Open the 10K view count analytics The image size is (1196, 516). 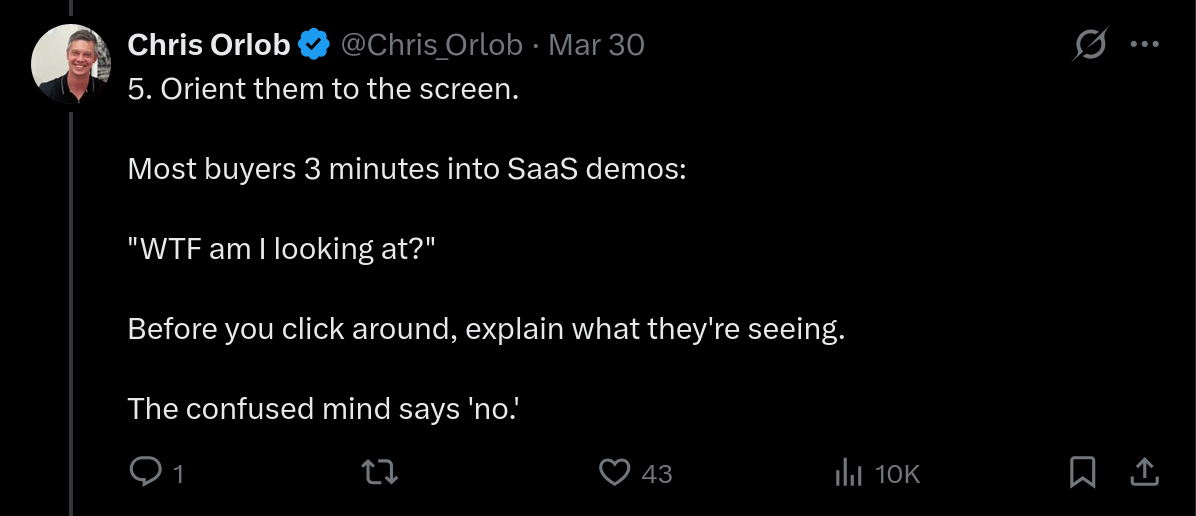coord(896,473)
